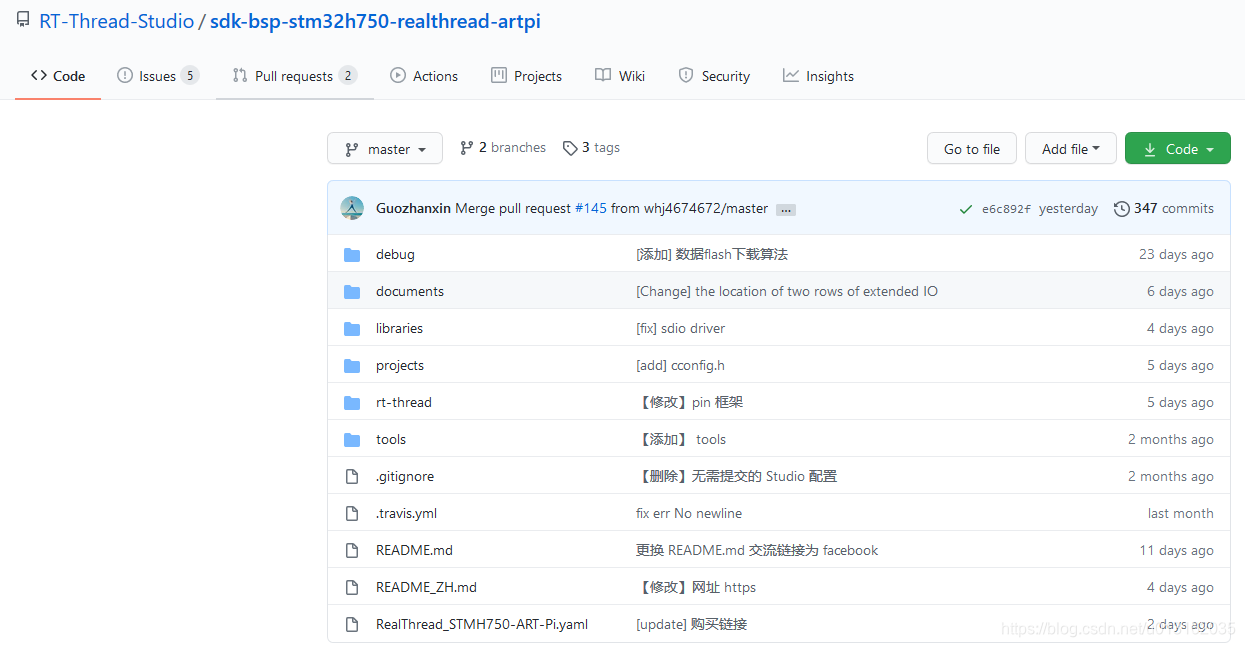Expand the commit message ellipsis button
Viewport: 1245px width, 647px height.
(786, 210)
